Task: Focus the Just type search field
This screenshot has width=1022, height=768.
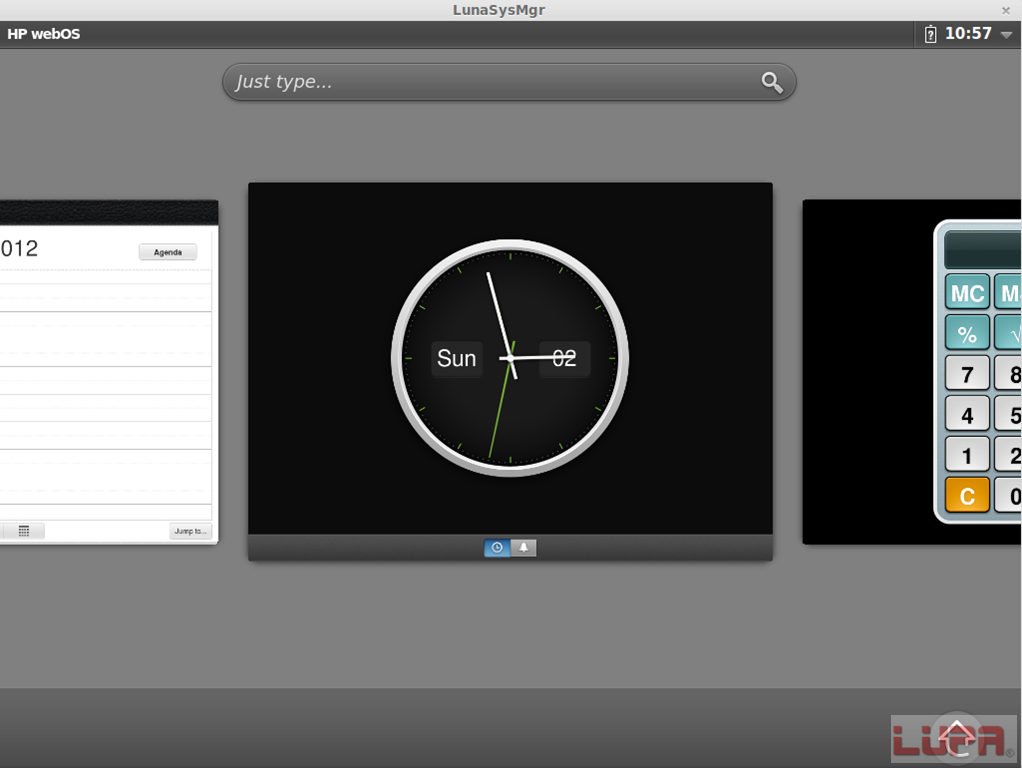Action: pyautogui.click(x=508, y=82)
